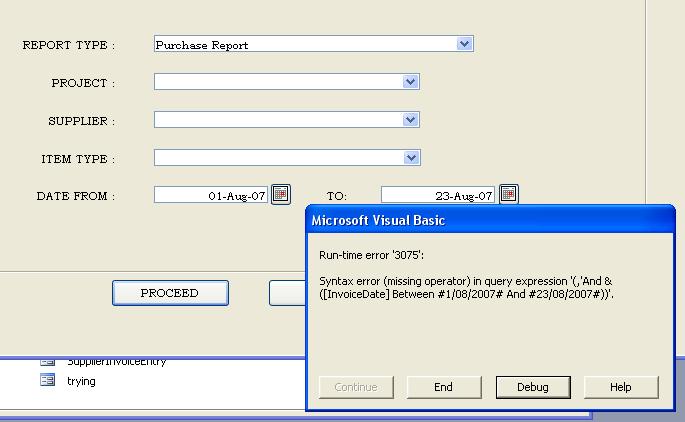Click the PROCEED button
This screenshot has height=422, width=685.
170,293
